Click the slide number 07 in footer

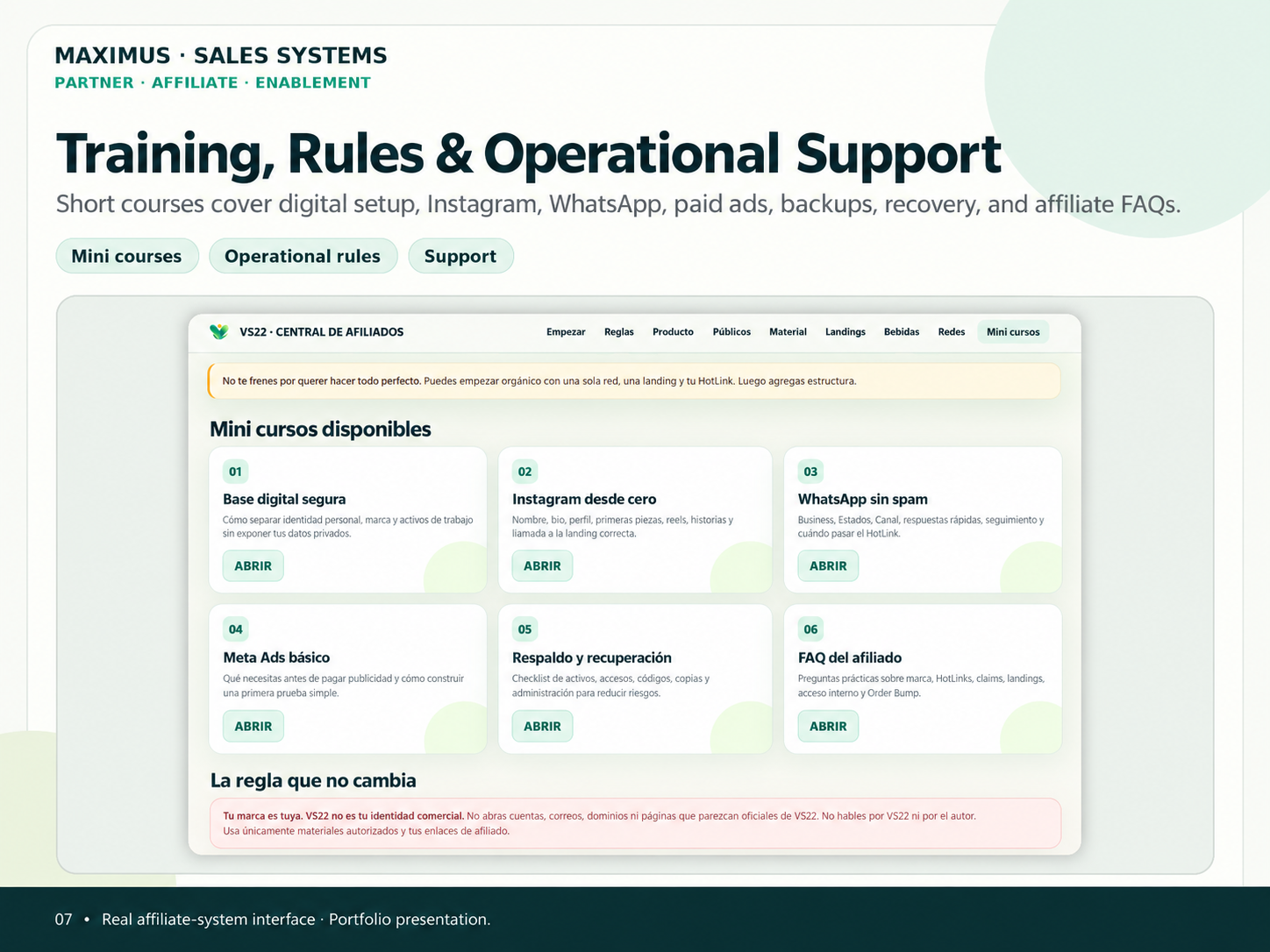pyautogui.click(x=64, y=920)
